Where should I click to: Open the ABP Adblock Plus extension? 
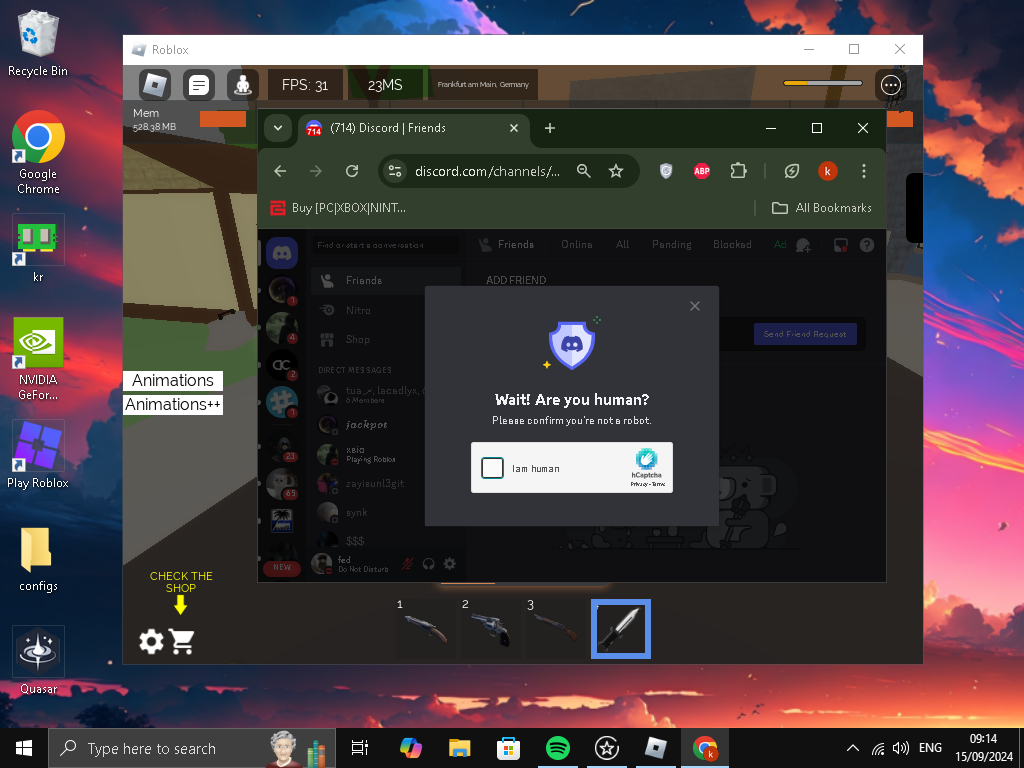(x=702, y=171)
